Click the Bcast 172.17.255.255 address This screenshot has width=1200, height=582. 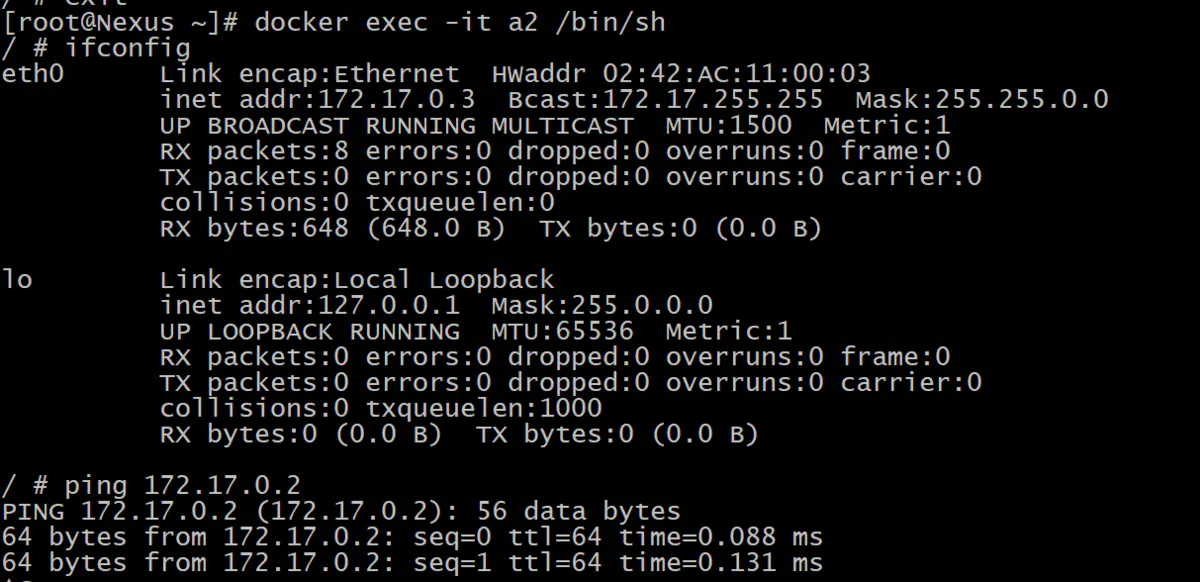(665, 99)
